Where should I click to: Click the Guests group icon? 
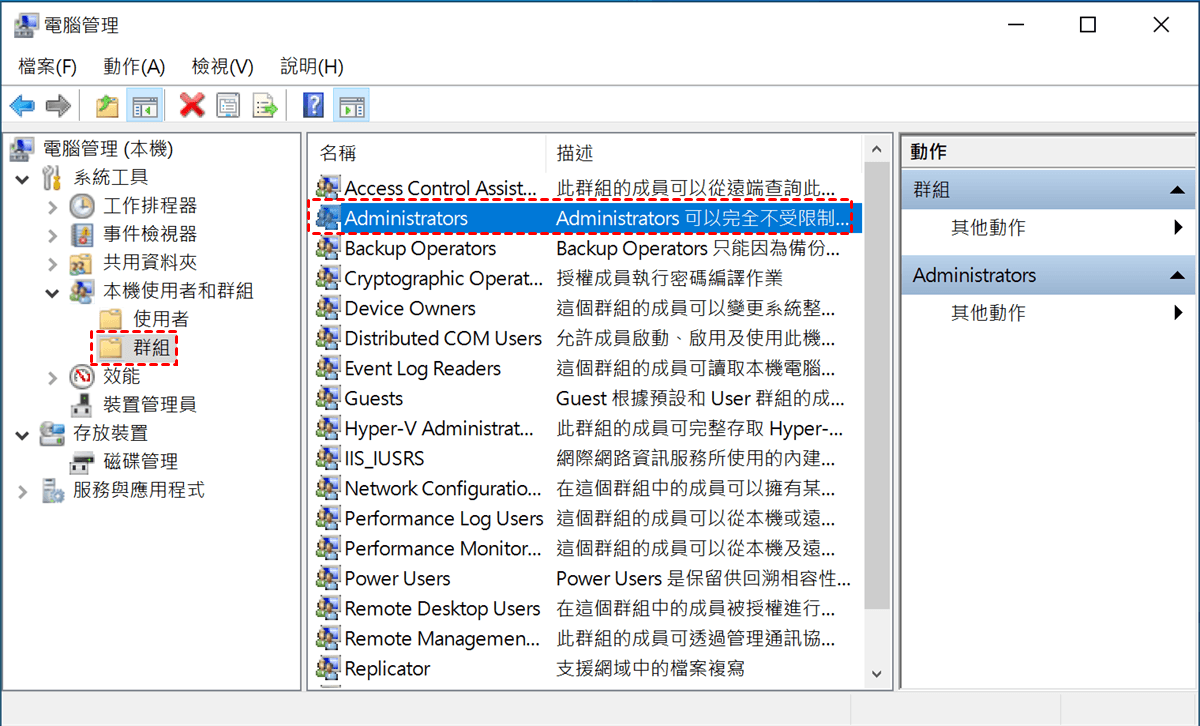coord(328,398)
